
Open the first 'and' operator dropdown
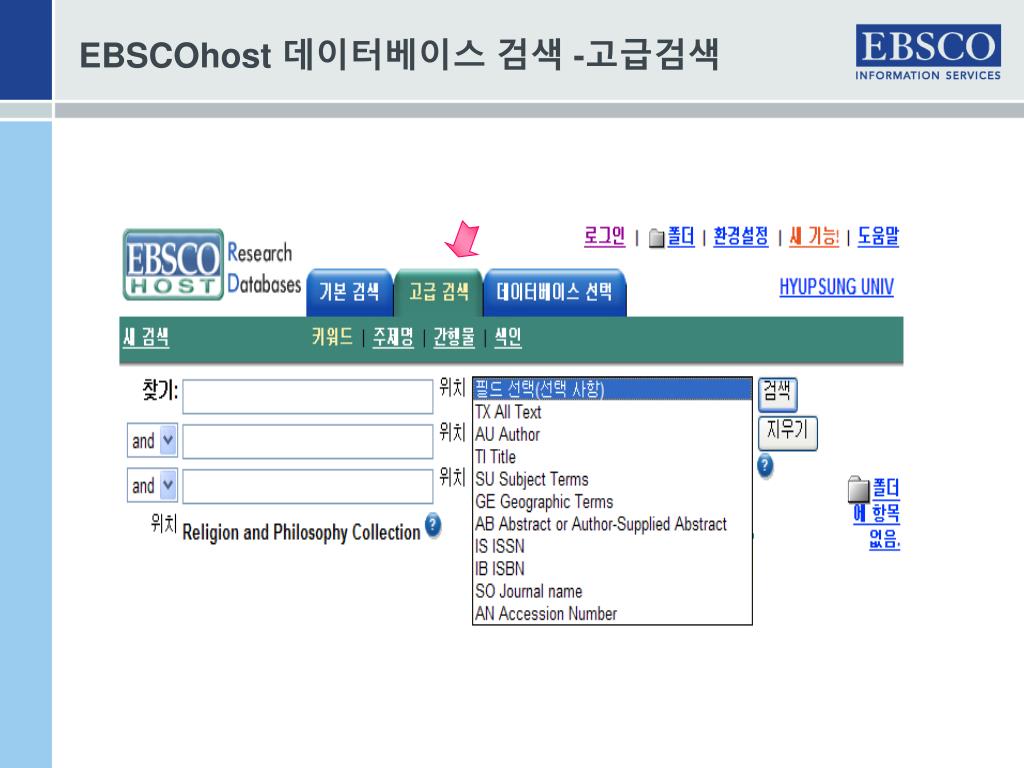pos(152,441)
